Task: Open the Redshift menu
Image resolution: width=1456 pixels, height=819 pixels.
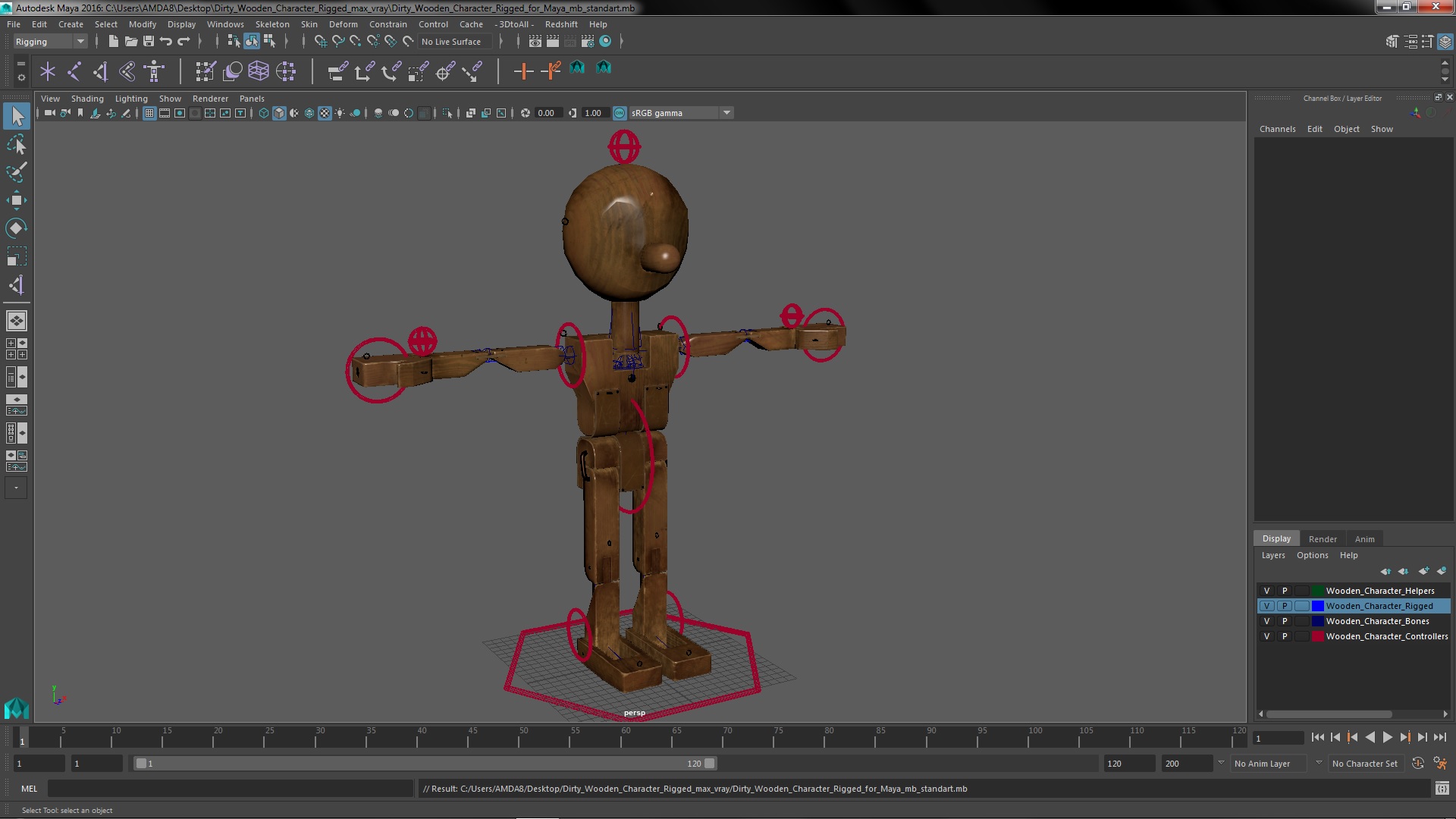Action: (561, 24)
